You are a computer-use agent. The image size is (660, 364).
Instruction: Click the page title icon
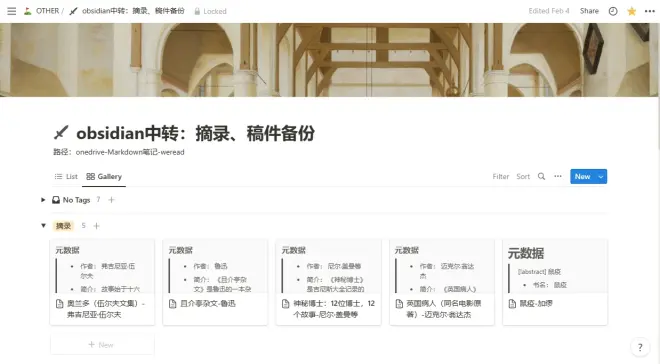[61, 133]
